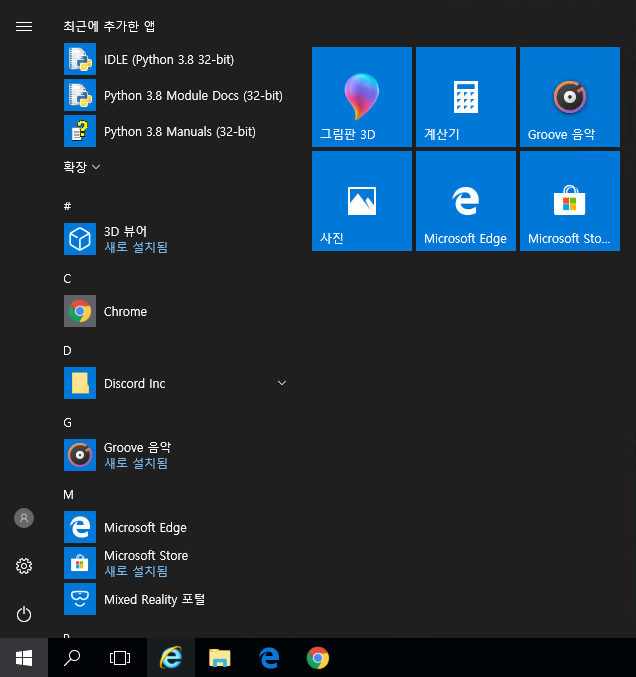Launch Microsoft Edge from taskbar
The width and height of the screenshot is (636, 677).
click(269, 658)
